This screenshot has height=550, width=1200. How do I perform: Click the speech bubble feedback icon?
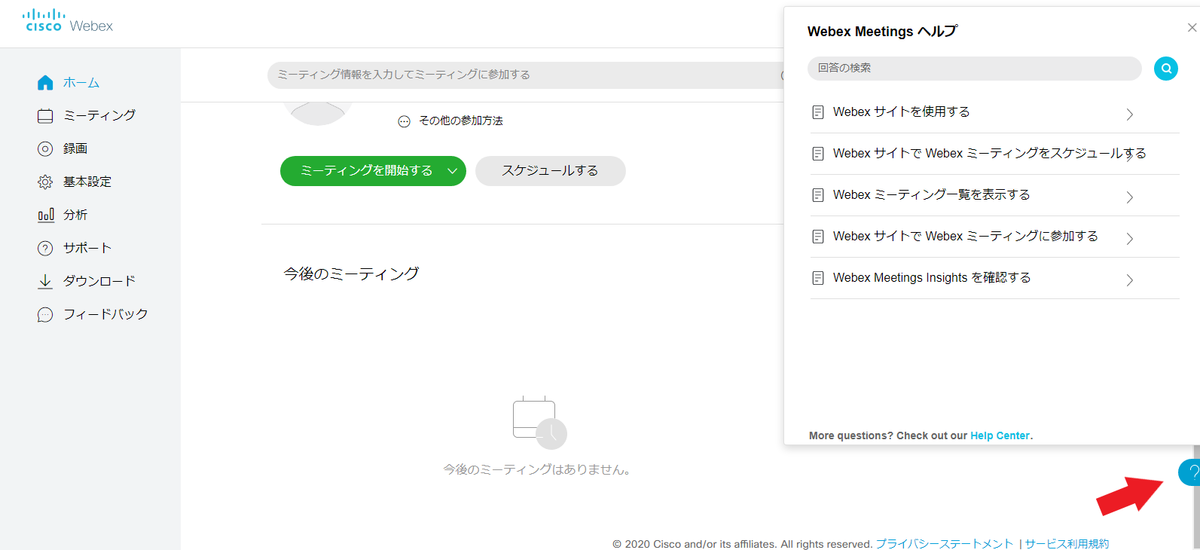click(45, 314)
